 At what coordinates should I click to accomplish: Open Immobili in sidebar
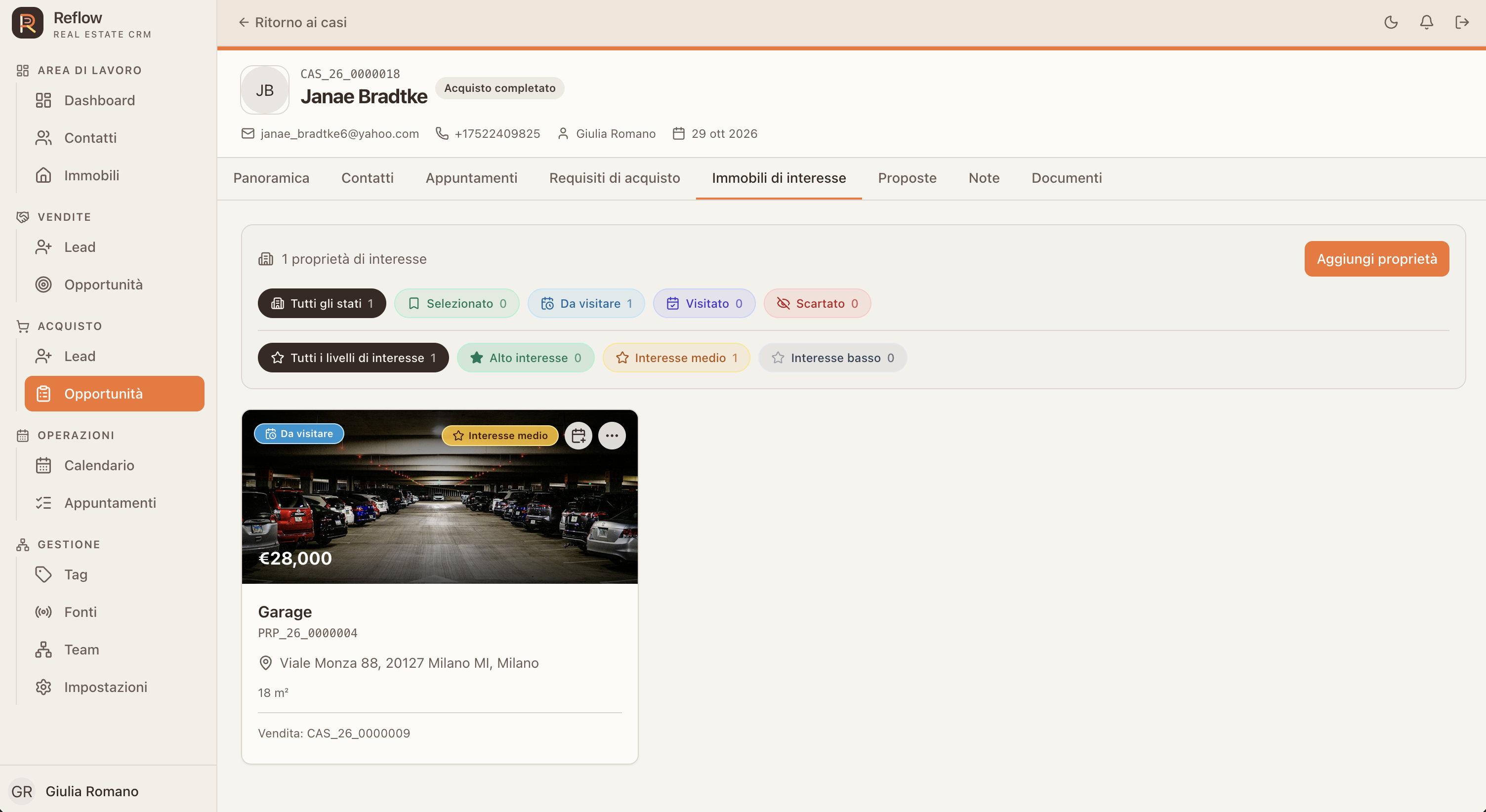(x=114, y=175)
